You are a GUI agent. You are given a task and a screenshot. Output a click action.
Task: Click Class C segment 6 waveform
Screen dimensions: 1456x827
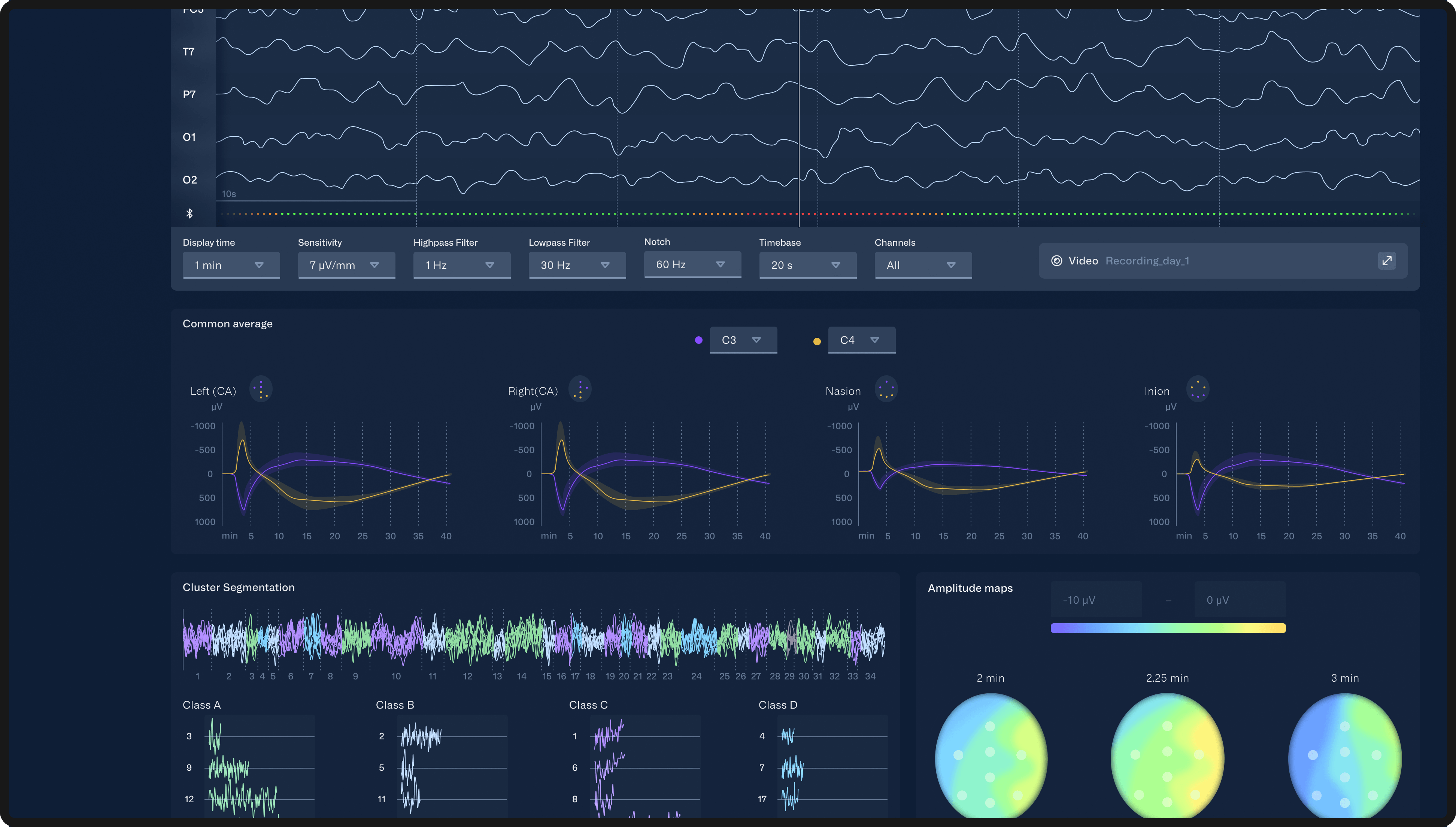[609, 767]
